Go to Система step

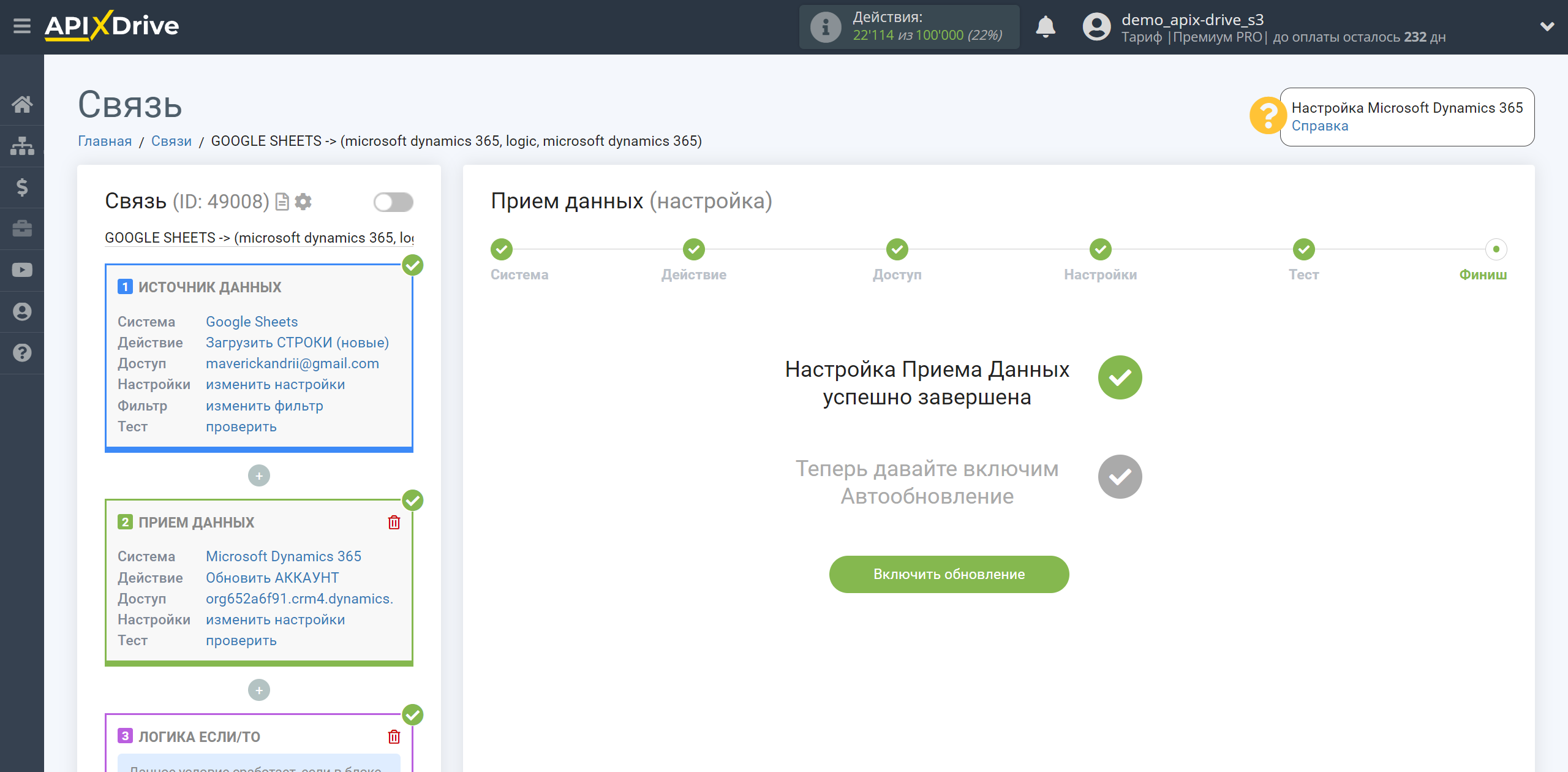point(502,249)
